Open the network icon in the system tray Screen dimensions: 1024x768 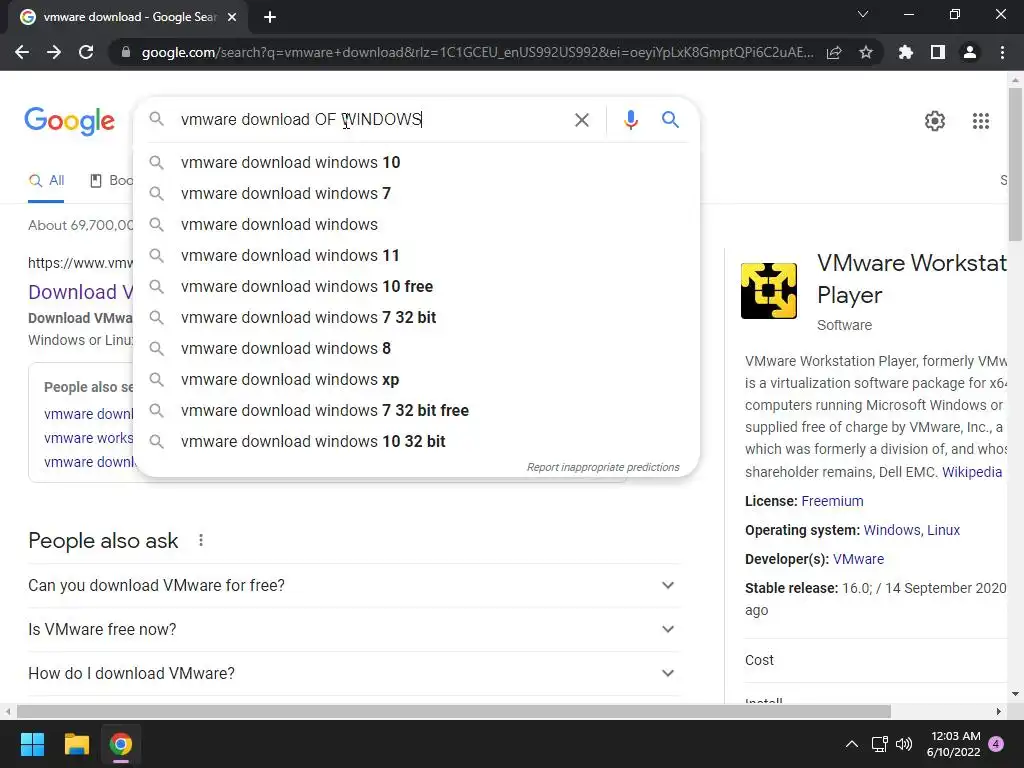(x=879, y=744)
